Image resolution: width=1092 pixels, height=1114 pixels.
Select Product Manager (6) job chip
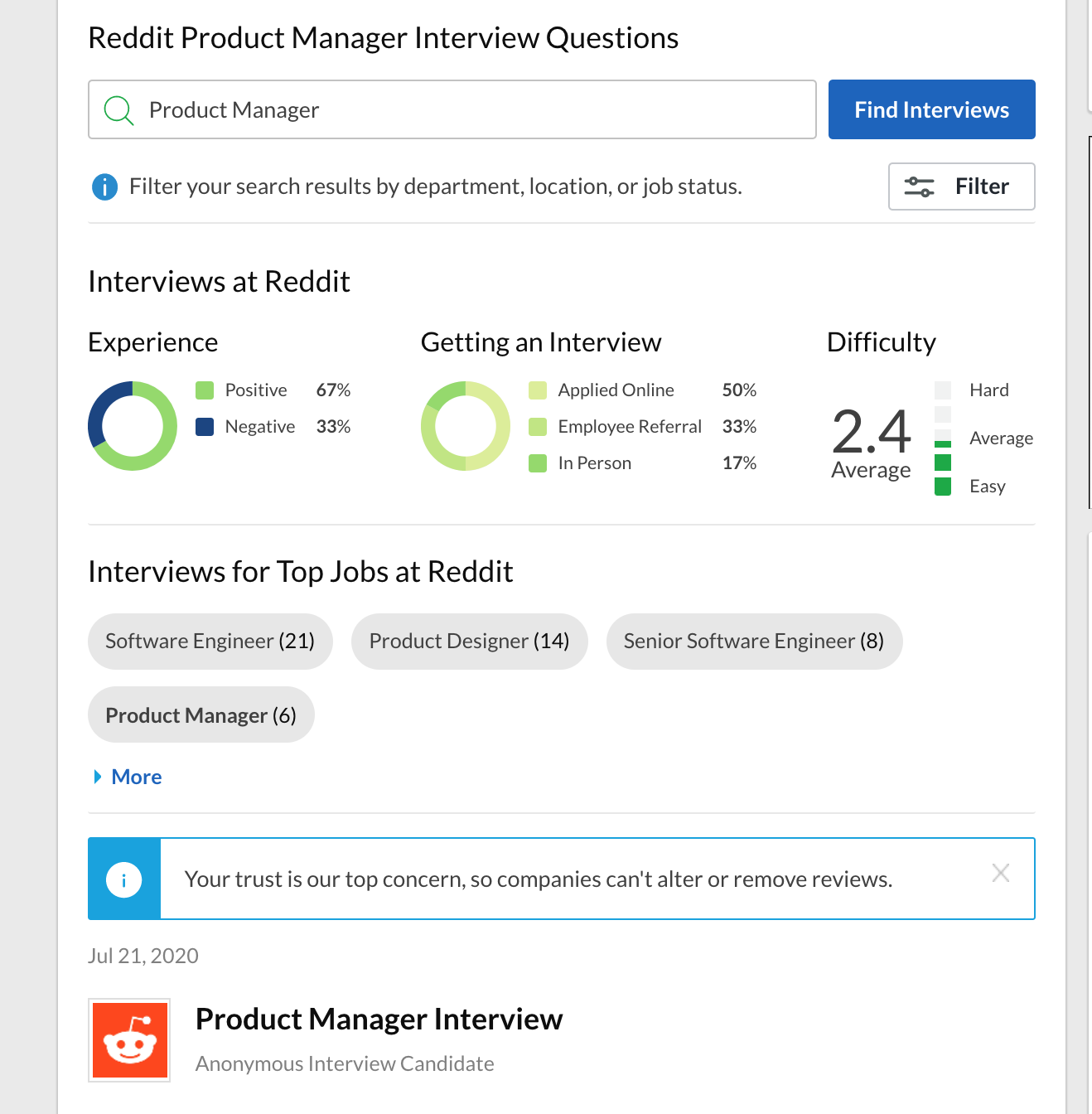coord(201,714)
